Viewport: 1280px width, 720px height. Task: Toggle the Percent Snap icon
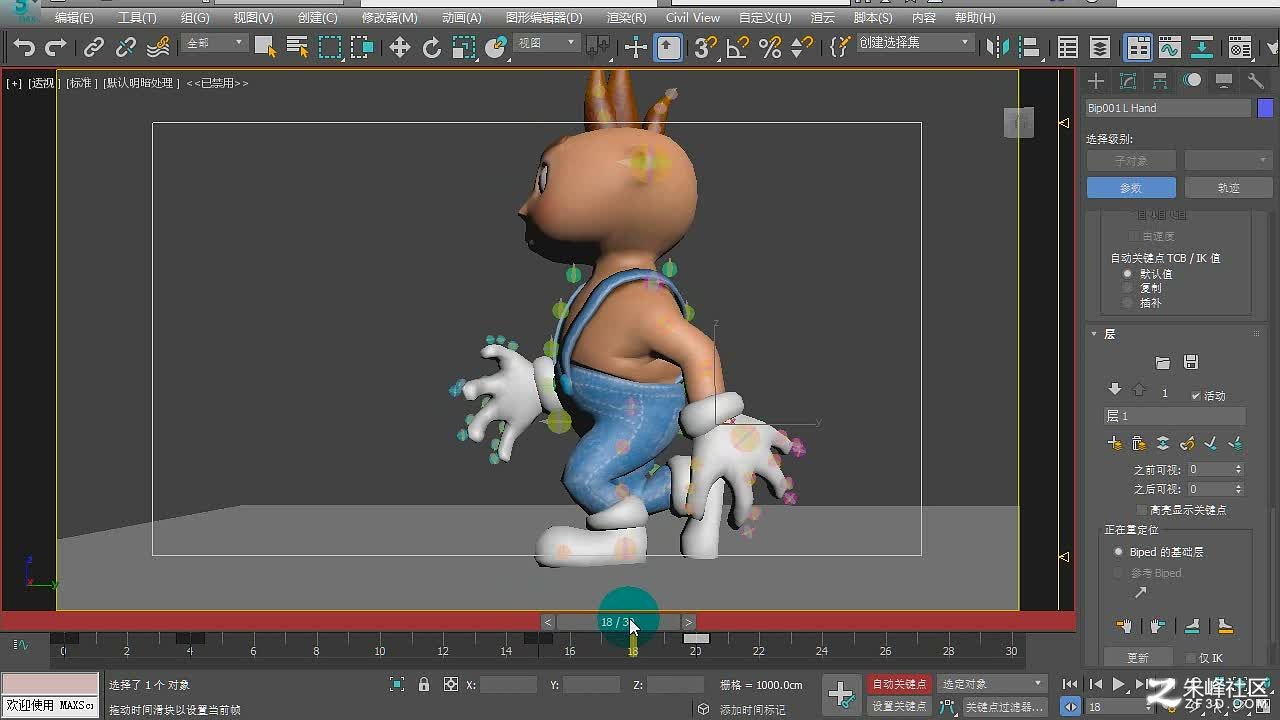click(770, 47)
